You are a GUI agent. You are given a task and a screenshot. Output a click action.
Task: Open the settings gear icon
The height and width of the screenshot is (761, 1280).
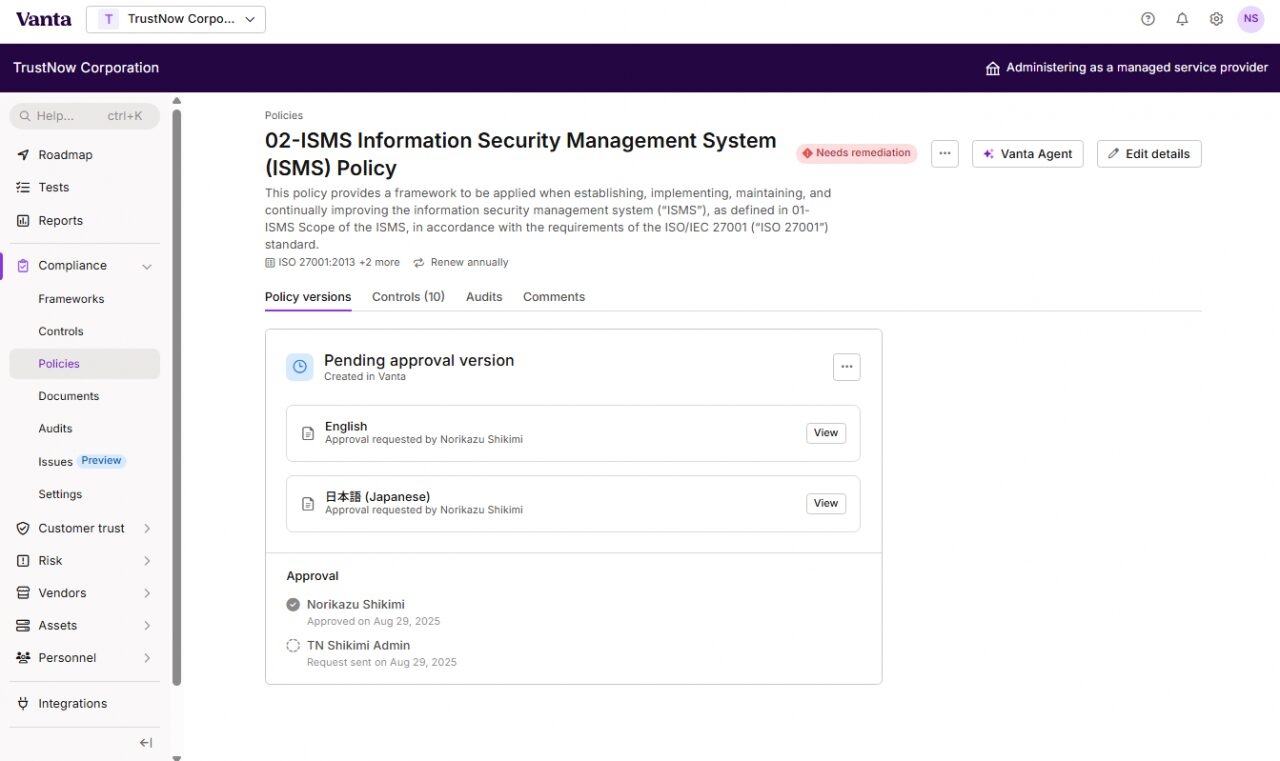tap(1216, 19)
